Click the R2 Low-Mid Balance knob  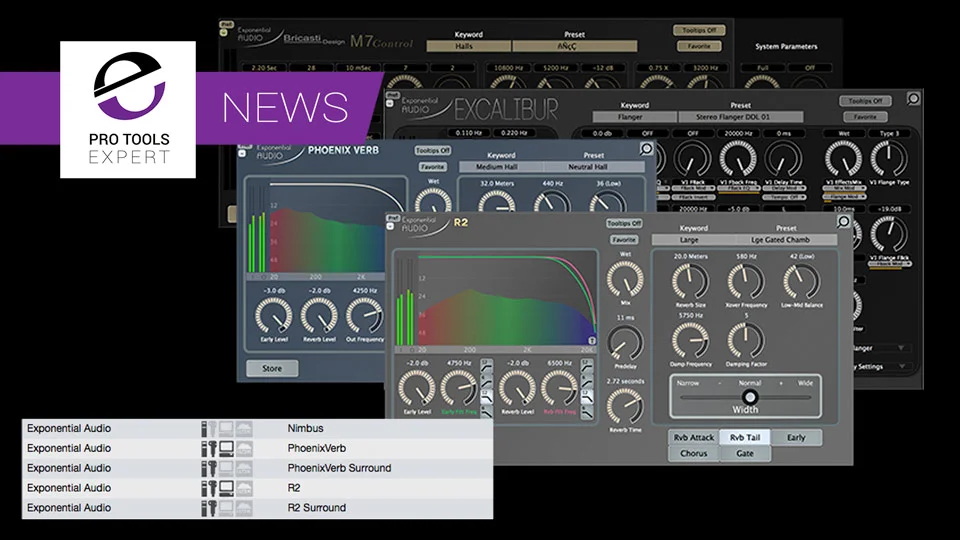[x=801, y=282]
